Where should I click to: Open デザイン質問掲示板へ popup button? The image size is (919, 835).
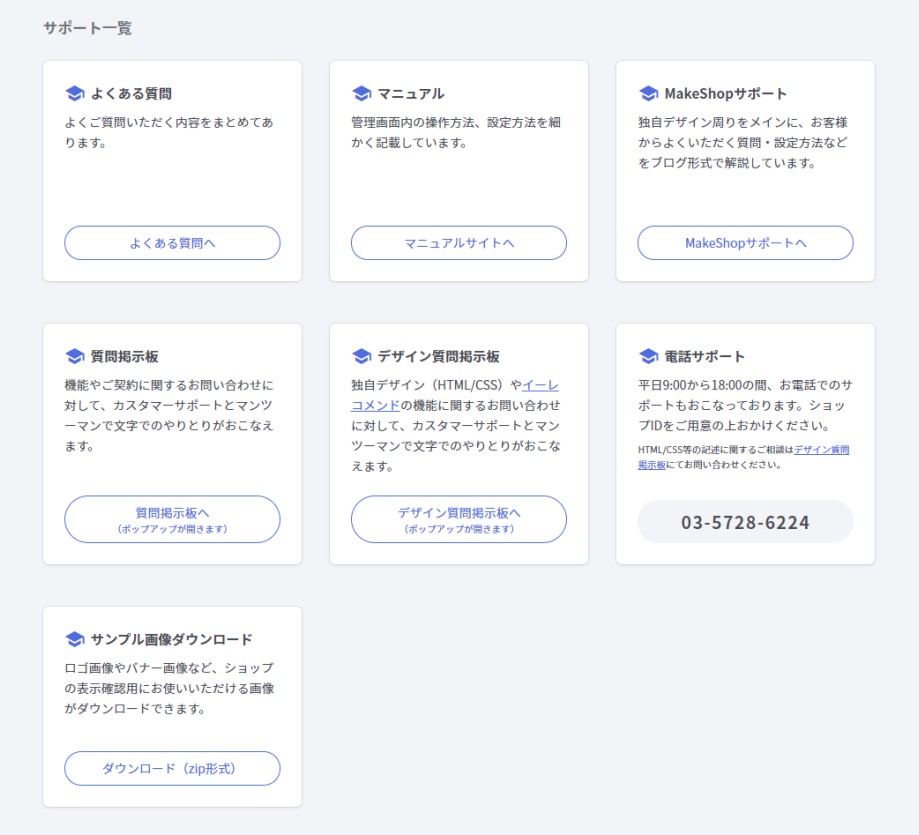pos(459,519)
